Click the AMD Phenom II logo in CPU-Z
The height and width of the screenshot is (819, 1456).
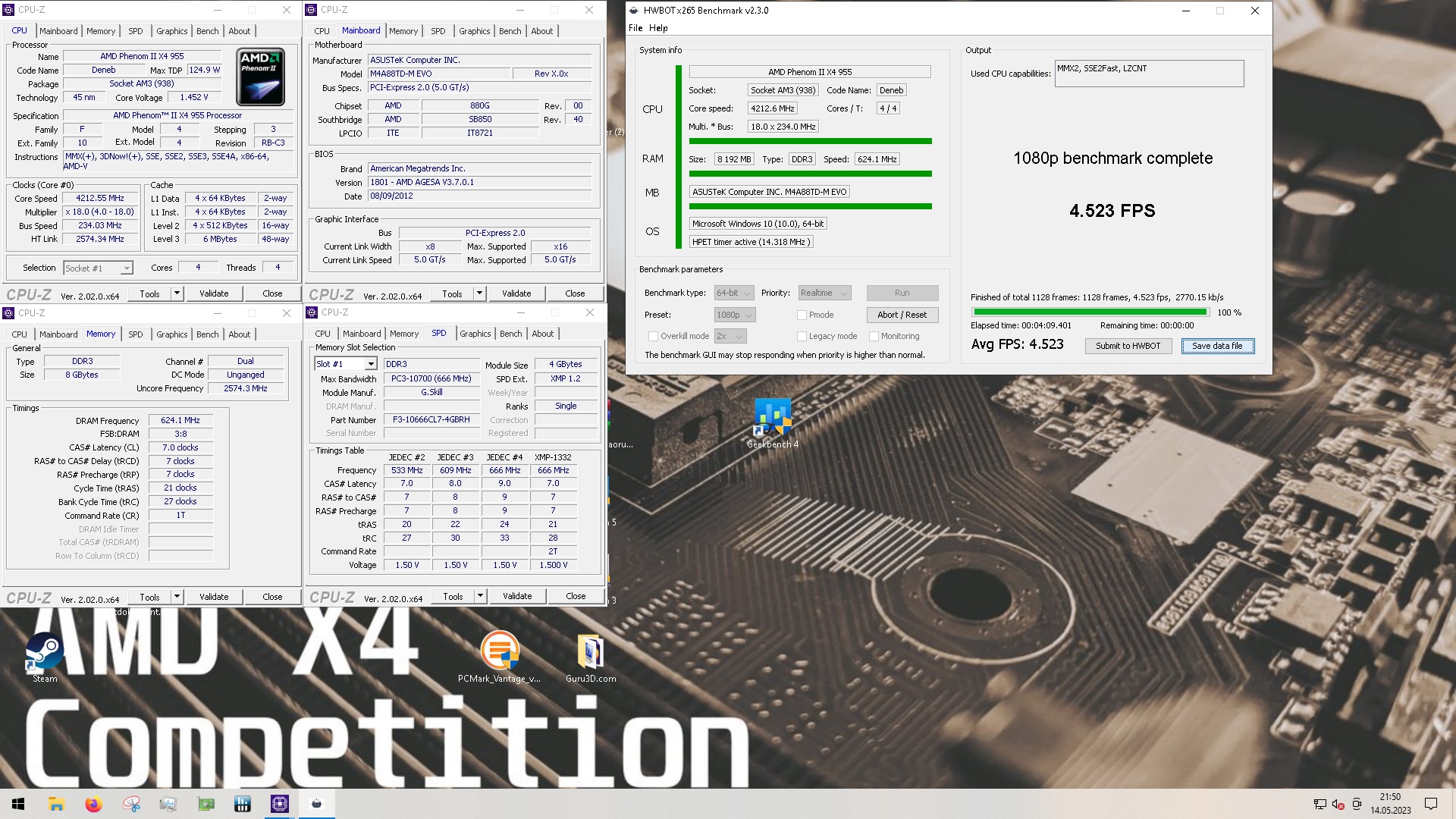[261, 77]
